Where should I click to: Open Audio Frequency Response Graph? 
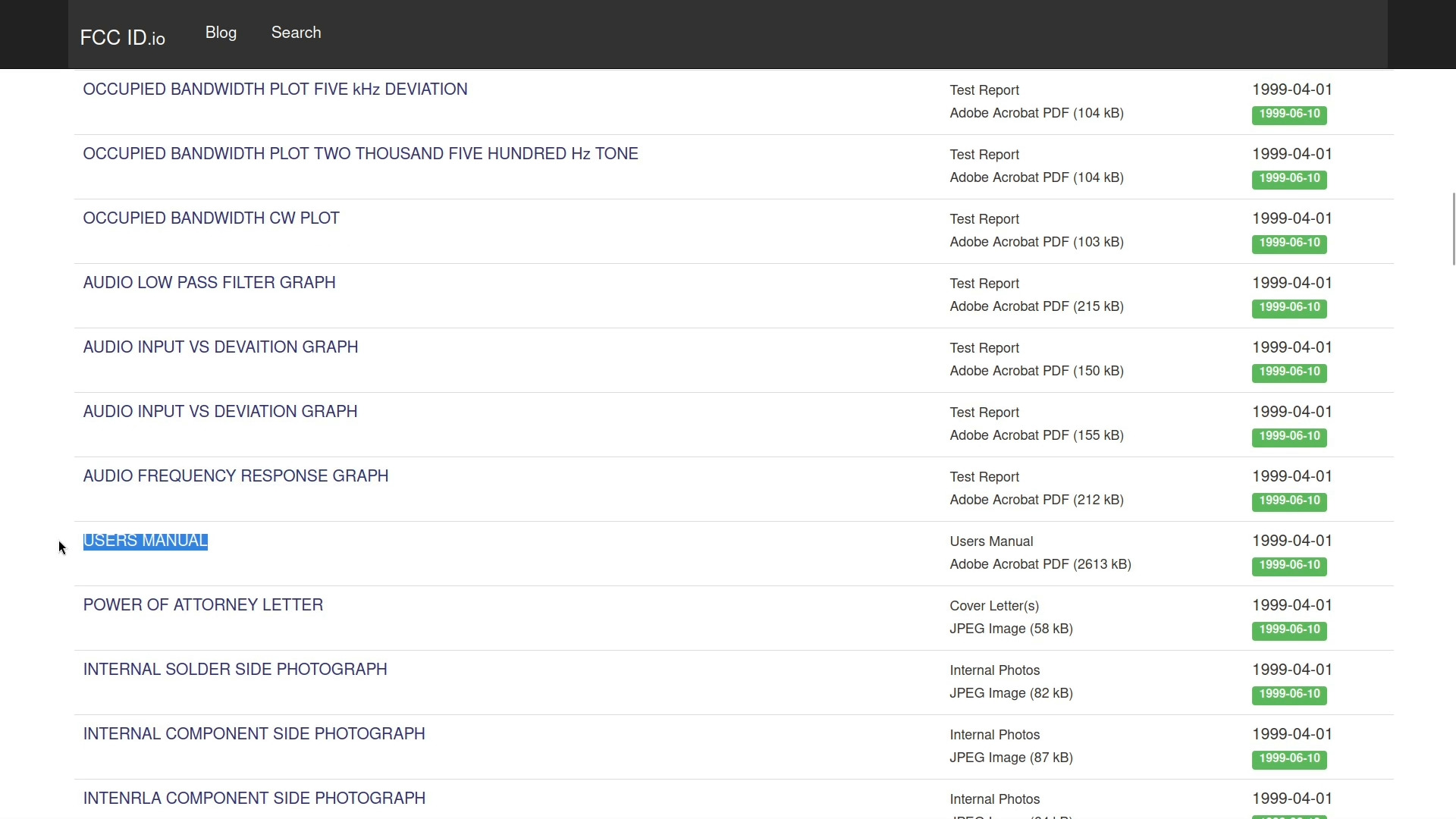(235, 476)
